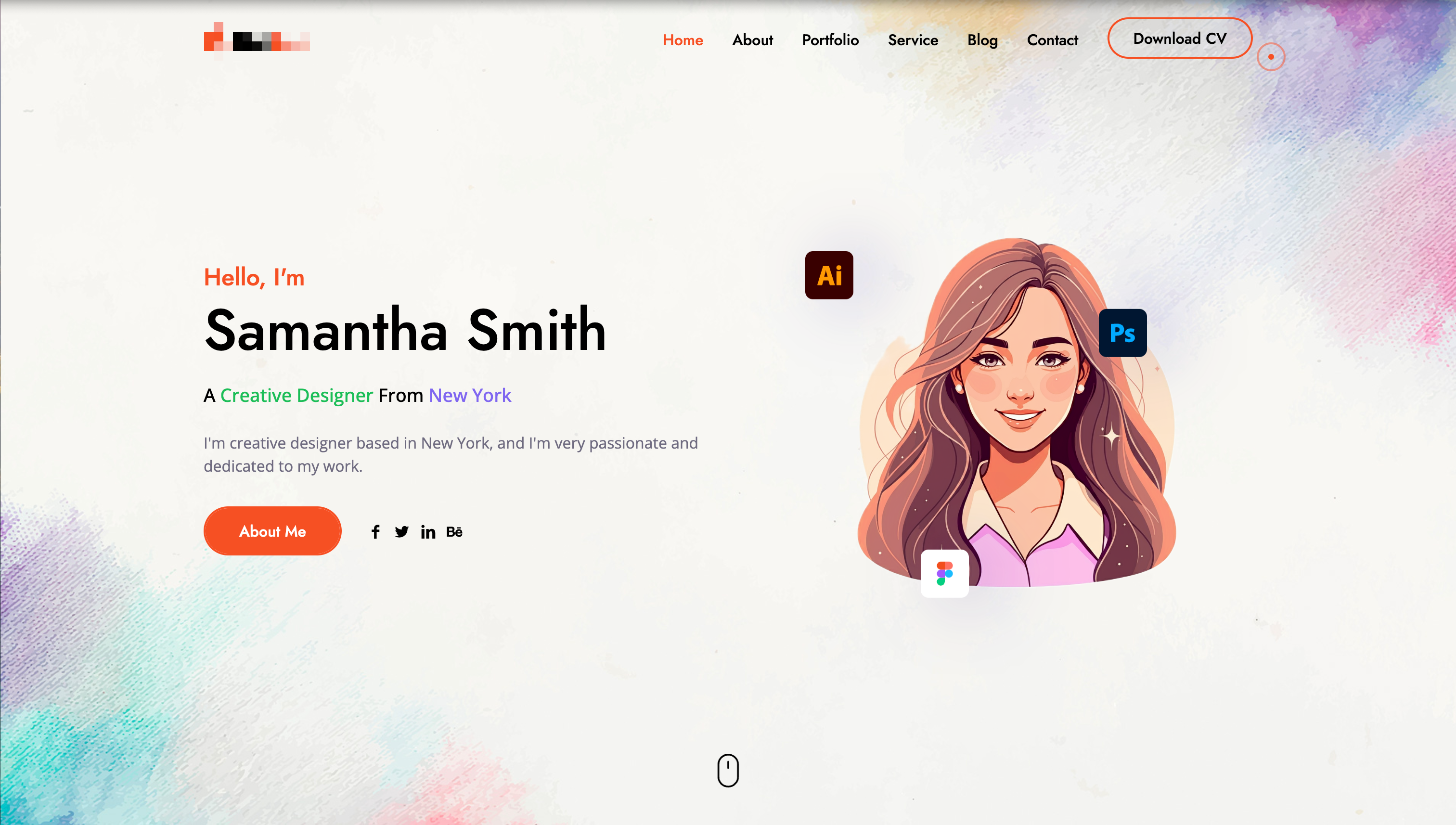Open the About nav link
Image resolution: width=1456 pixels, height=825 pixels.
[752, 40]
